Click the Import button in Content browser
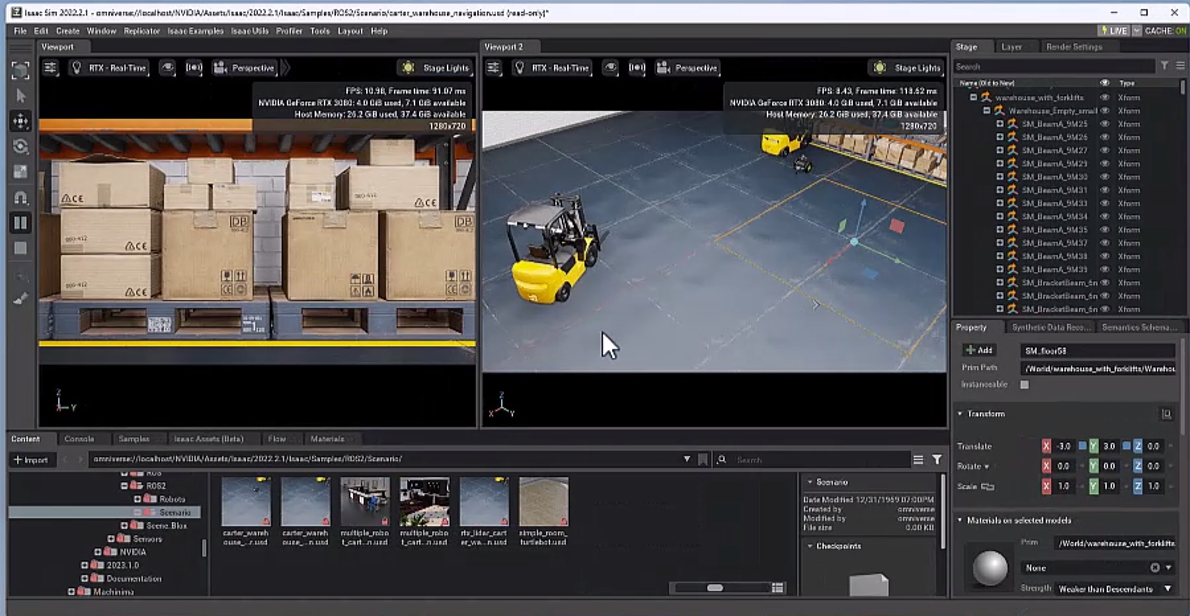1190x616 pixels. (x=30, y=460)
